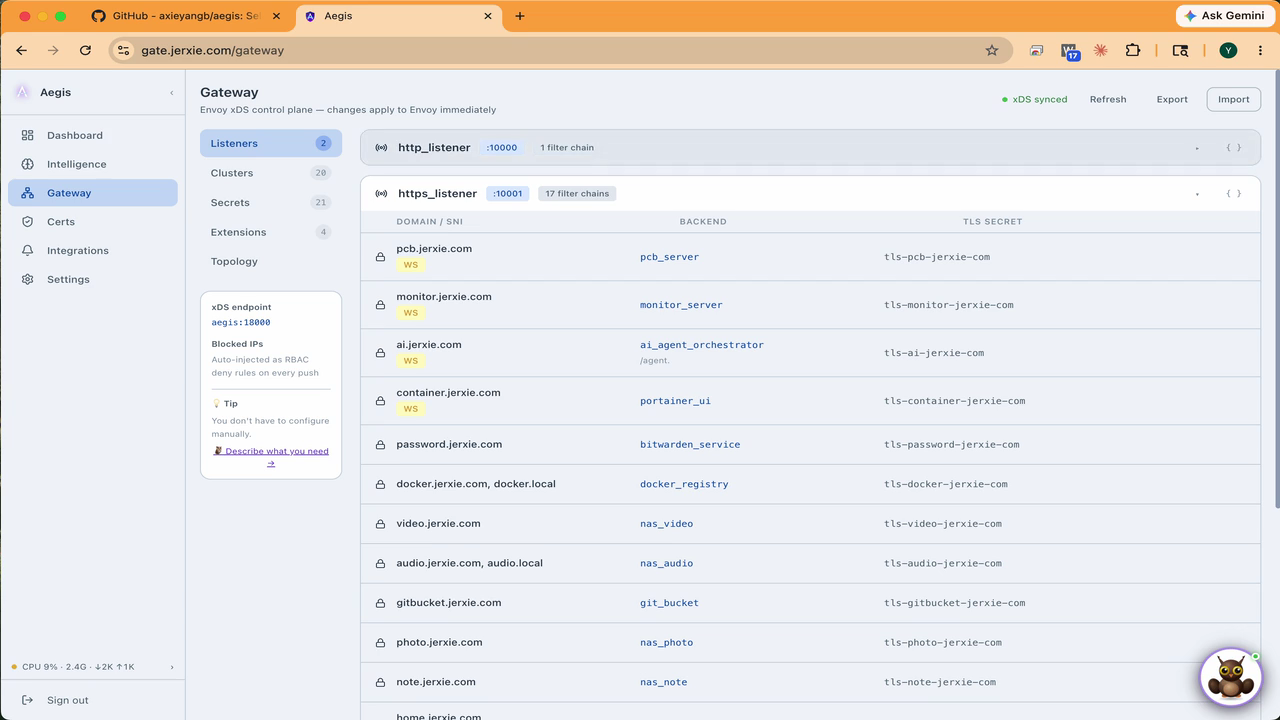The image size is (1280, 720).
Task: Click the Aegis logo icon
Action: (22, 92)
